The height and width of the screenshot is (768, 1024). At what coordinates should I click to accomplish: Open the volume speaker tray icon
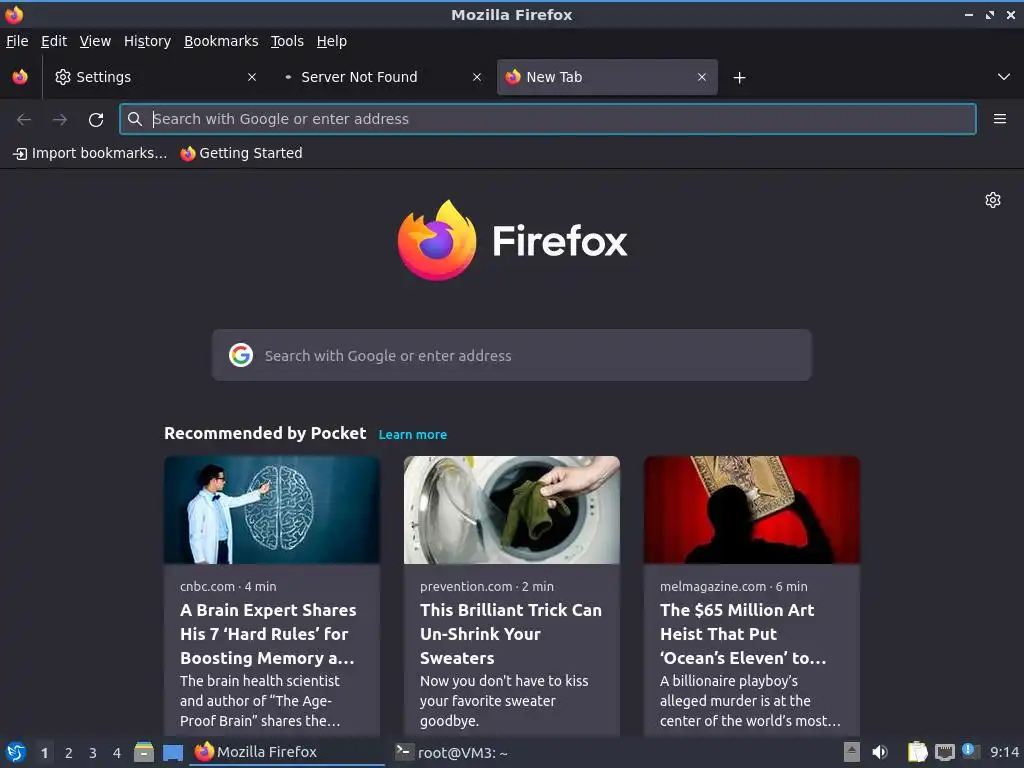point(880,752)
